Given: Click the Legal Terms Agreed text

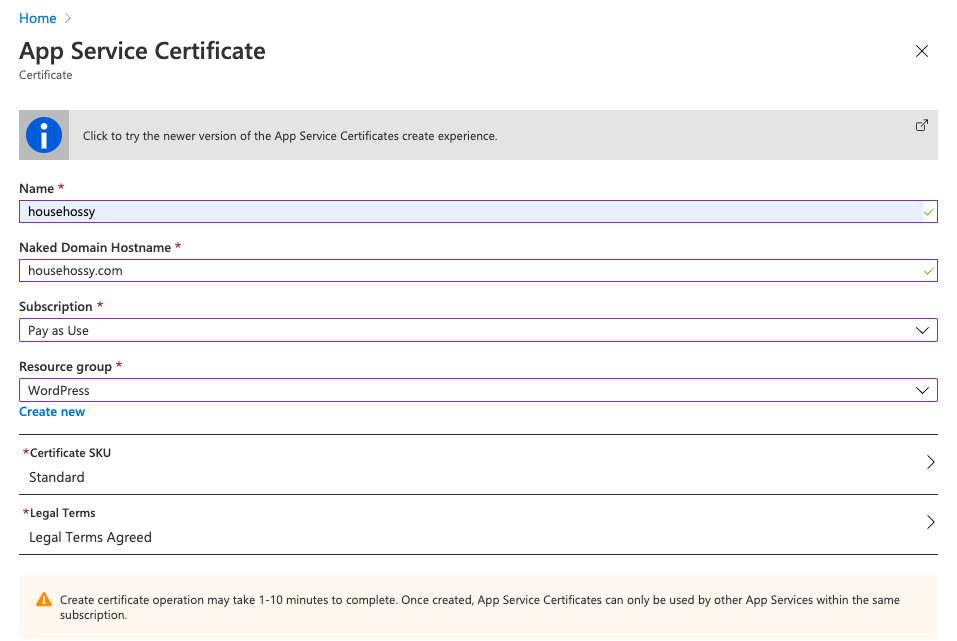Looking at the screenshot, I should [90, 537].
